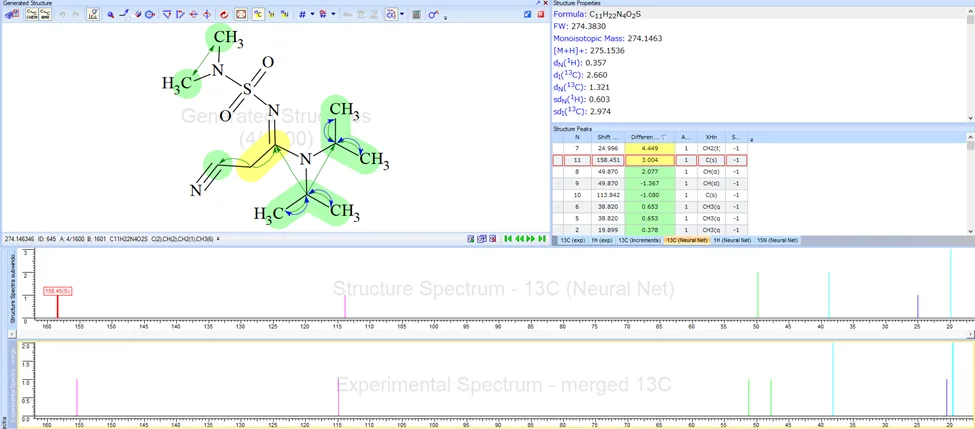Toggle 1H shift display button
This screenshot has height=429, width=975.
tap(271, 14)
